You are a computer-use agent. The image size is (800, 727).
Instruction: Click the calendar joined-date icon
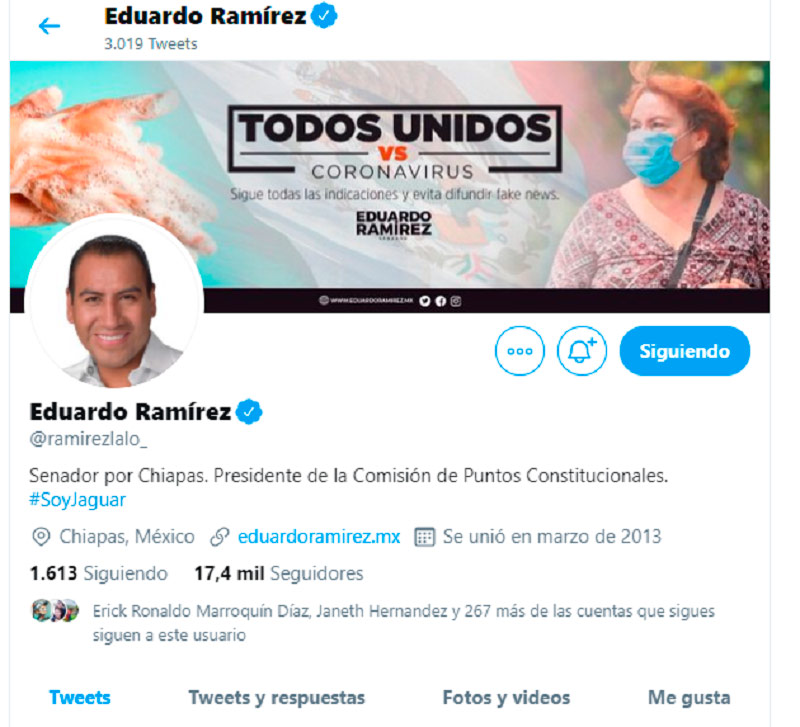[x=424, y=537]
